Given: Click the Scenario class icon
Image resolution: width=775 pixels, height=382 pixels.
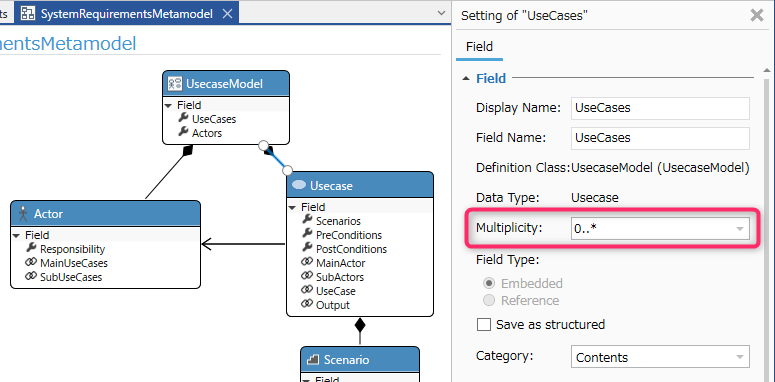Looking at the screenshot, I should point(312,360).
